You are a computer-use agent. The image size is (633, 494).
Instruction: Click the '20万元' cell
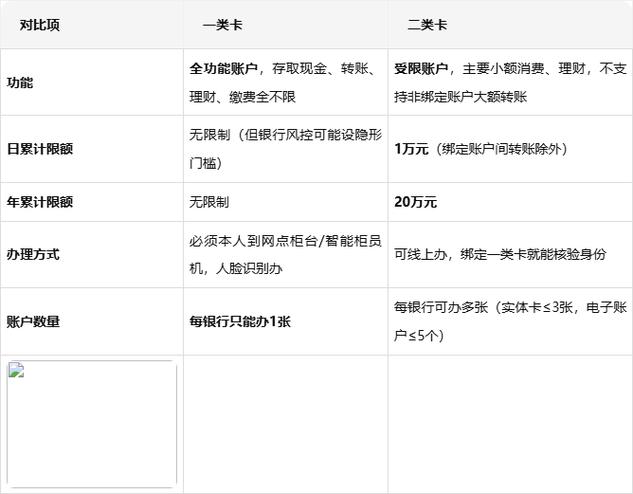point(511,202)
